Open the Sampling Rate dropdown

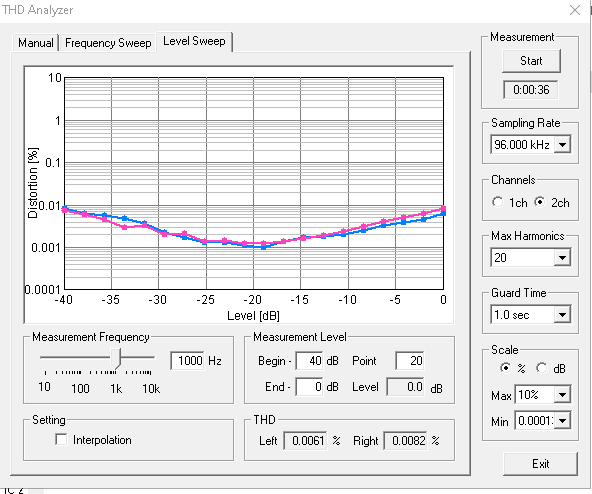click(562, 145)
